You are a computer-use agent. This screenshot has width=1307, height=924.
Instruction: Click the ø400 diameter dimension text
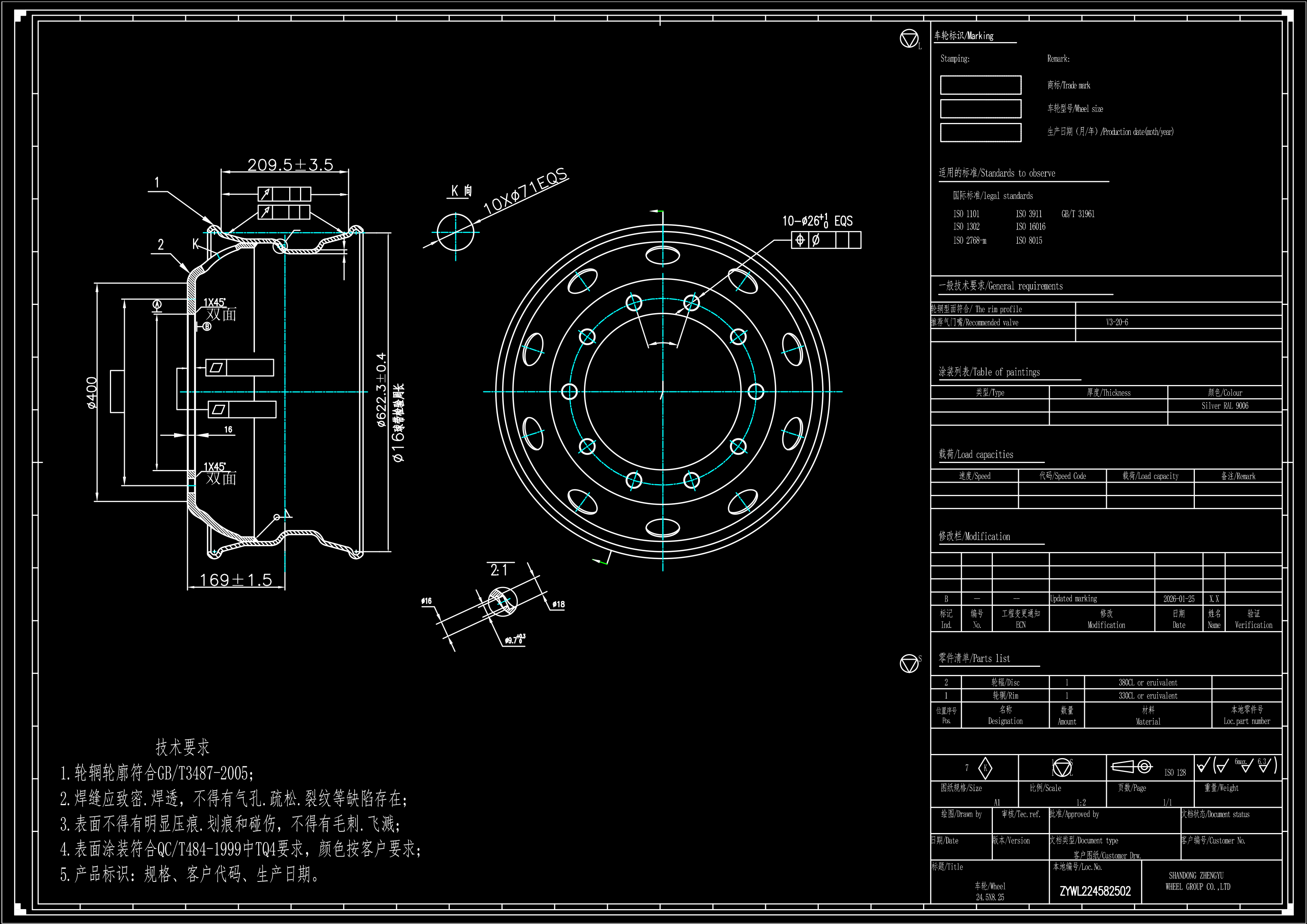click(92, 393)
